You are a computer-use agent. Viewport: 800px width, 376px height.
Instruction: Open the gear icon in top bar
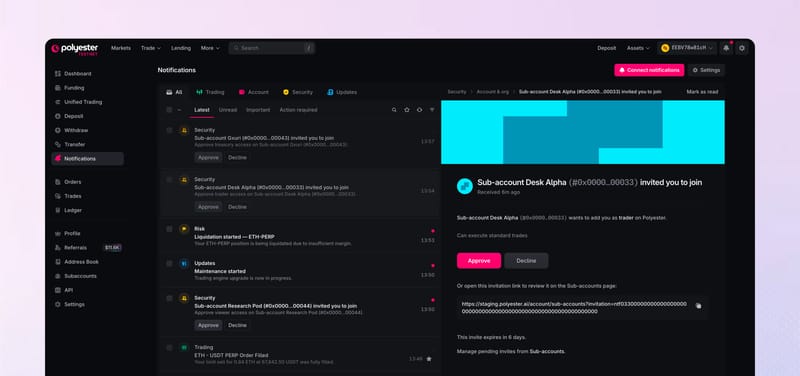742,48
